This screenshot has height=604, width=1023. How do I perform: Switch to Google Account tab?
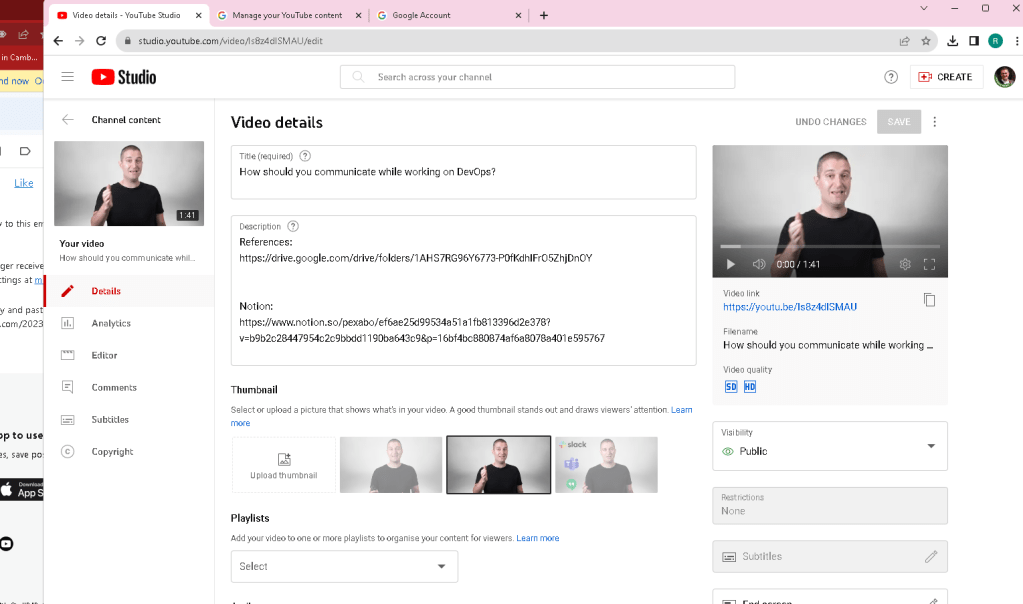(450, 15)
